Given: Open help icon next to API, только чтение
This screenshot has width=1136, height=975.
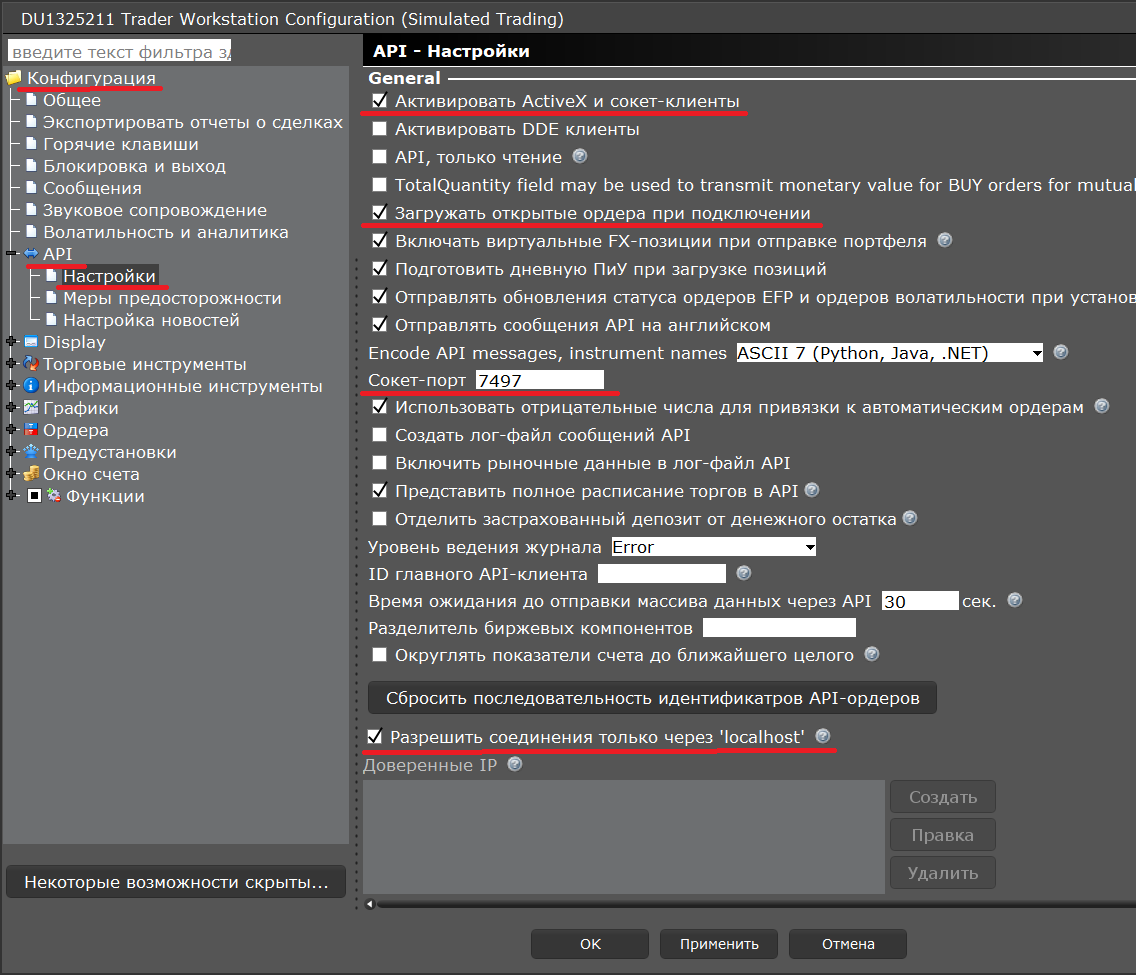Looking at the screenshot, I should click(x=580, y=156).
